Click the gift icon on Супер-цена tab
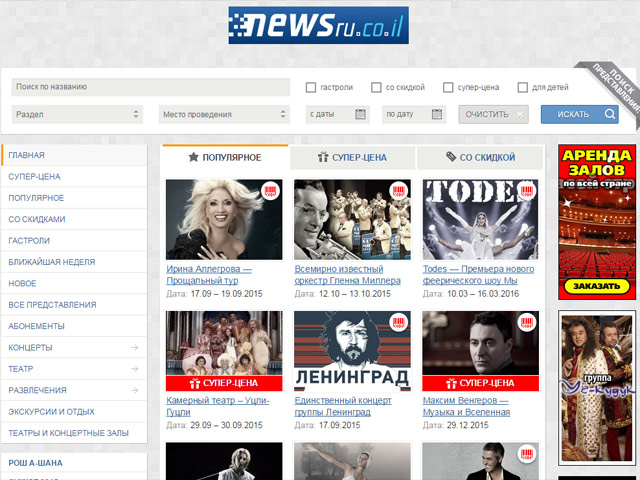Image resolution: width=640 pixels, height=480 pixels. coord(323,157)
